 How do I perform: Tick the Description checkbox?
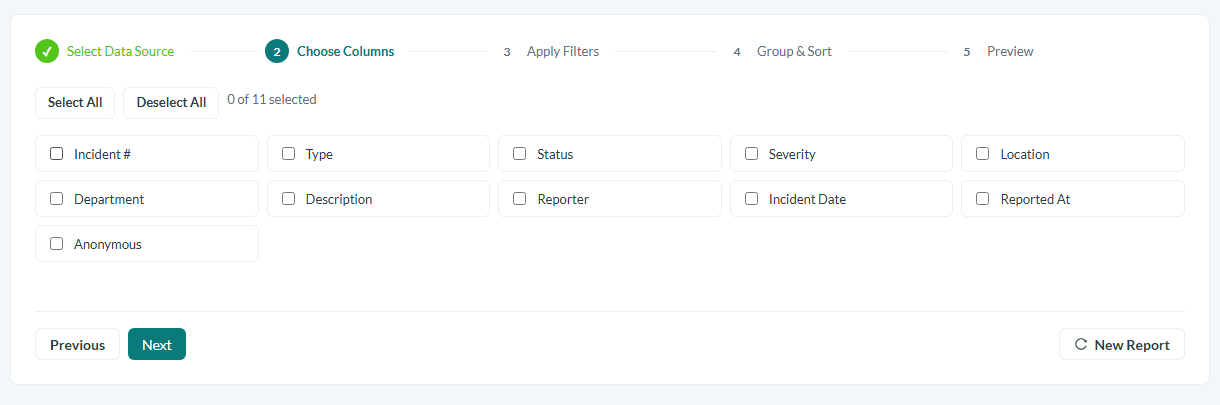coord(288,199)
